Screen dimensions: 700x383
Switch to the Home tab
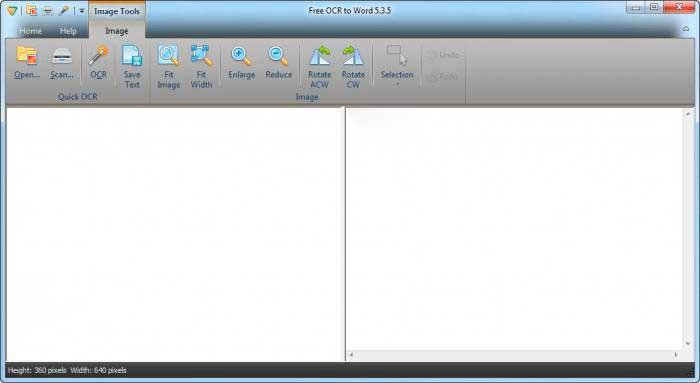[x=31, y=31]
